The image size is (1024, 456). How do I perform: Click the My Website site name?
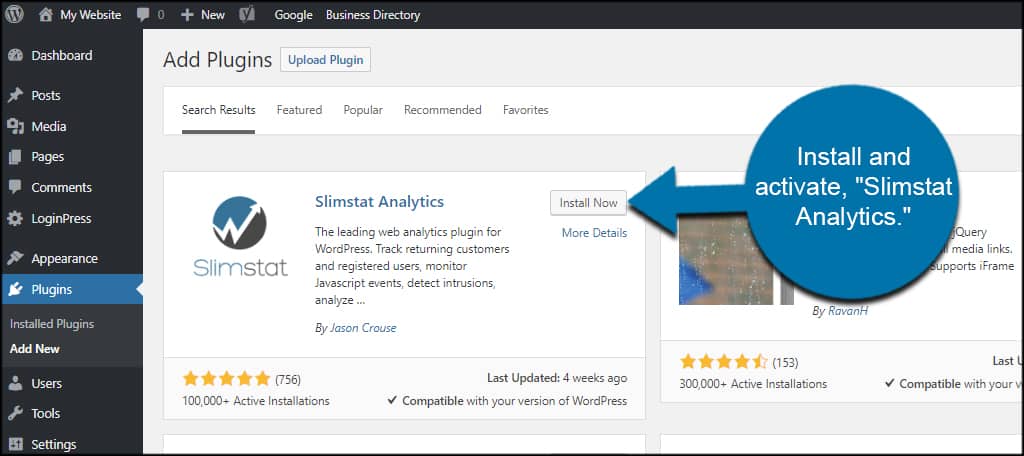point(91,15)
